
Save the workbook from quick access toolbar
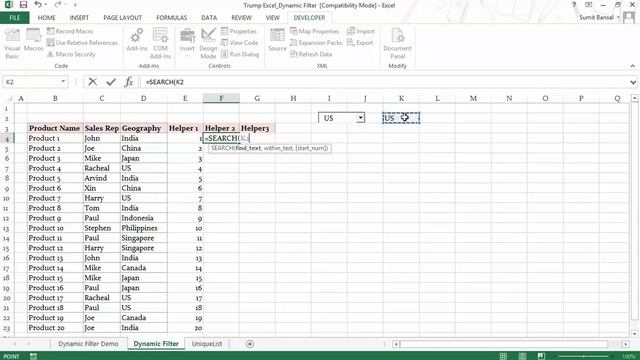point(23,5)
